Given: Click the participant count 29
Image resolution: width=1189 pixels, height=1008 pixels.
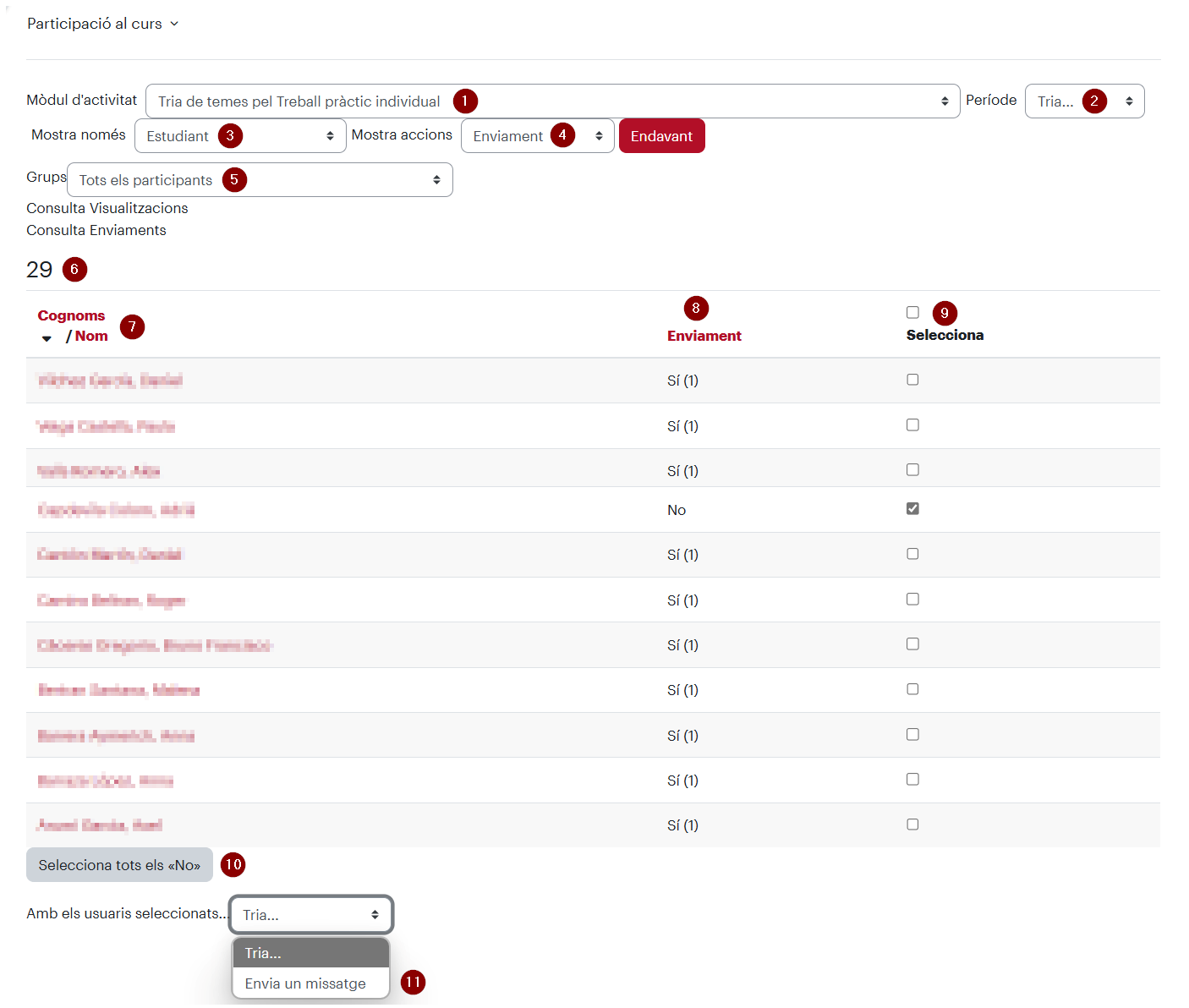Looking at the screenshot, I should tap(39, 270).
